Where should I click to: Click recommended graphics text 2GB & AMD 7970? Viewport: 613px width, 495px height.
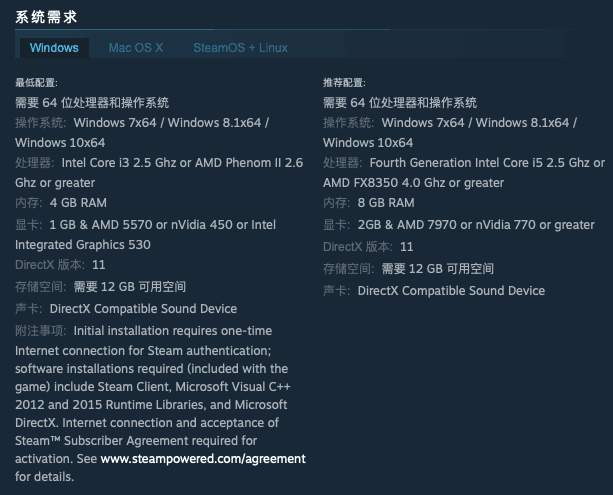point(407,225)
